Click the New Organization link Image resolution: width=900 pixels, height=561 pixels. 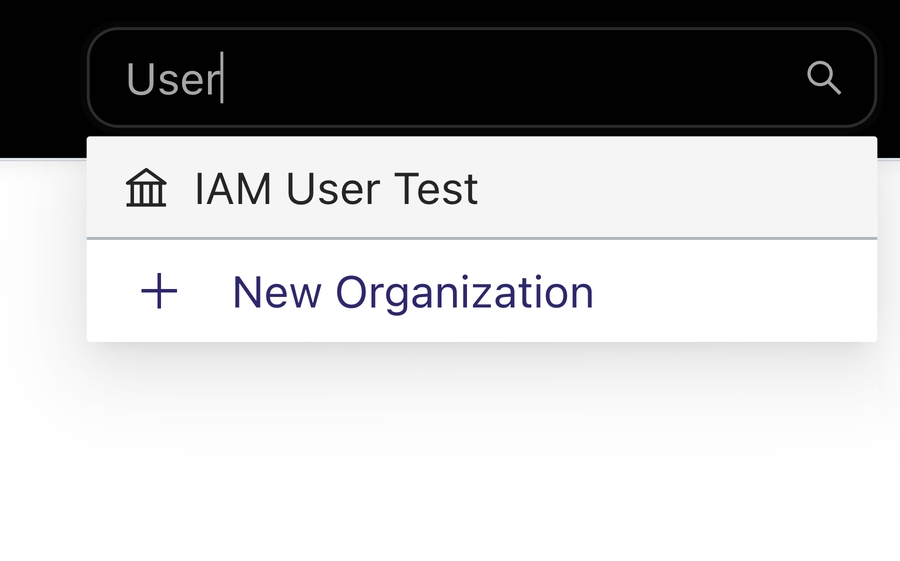tap(412, 292)
